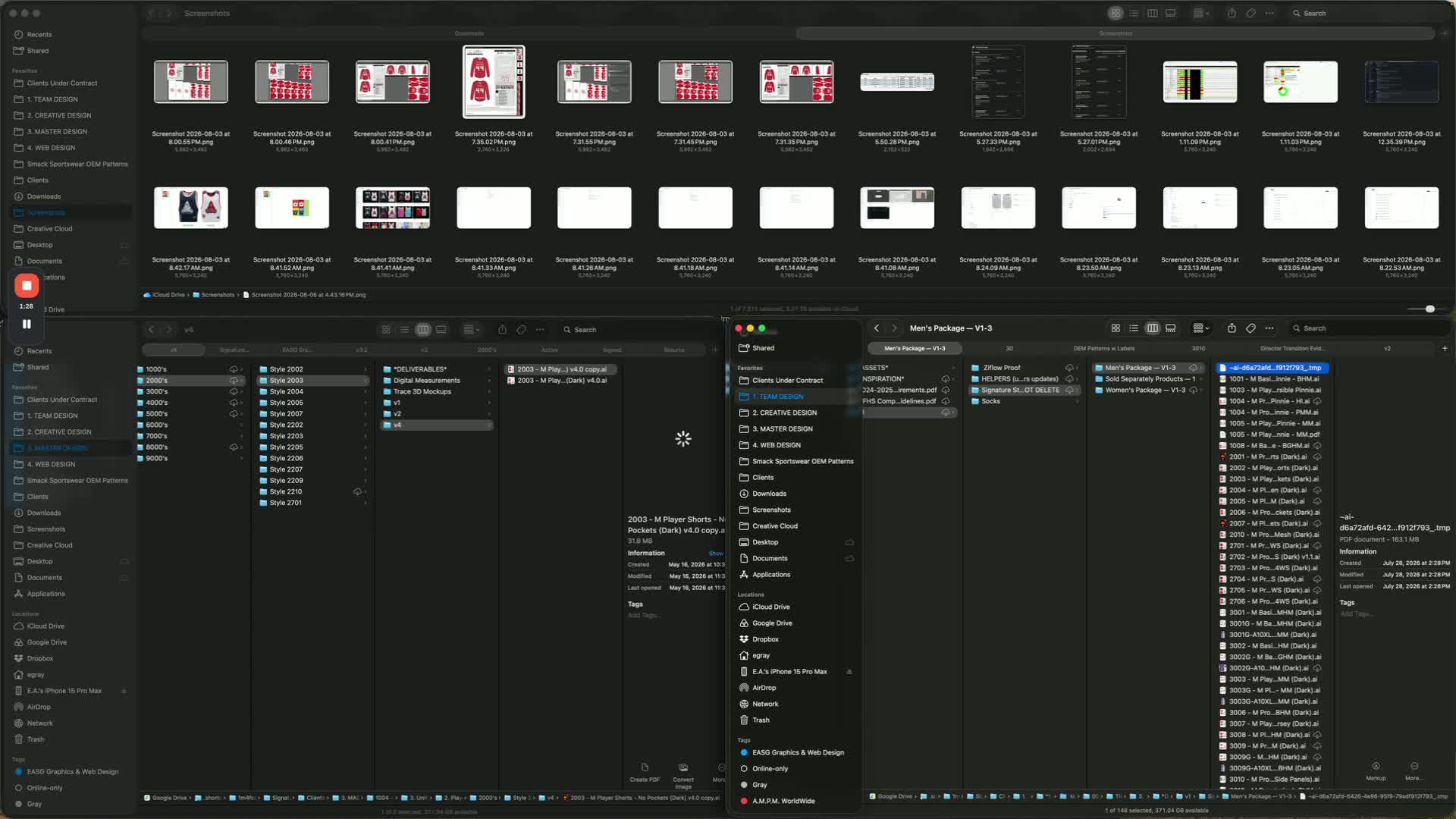
Task: Adjust the icon size slider in Screenshots window
Action: tap(1429, 309)
